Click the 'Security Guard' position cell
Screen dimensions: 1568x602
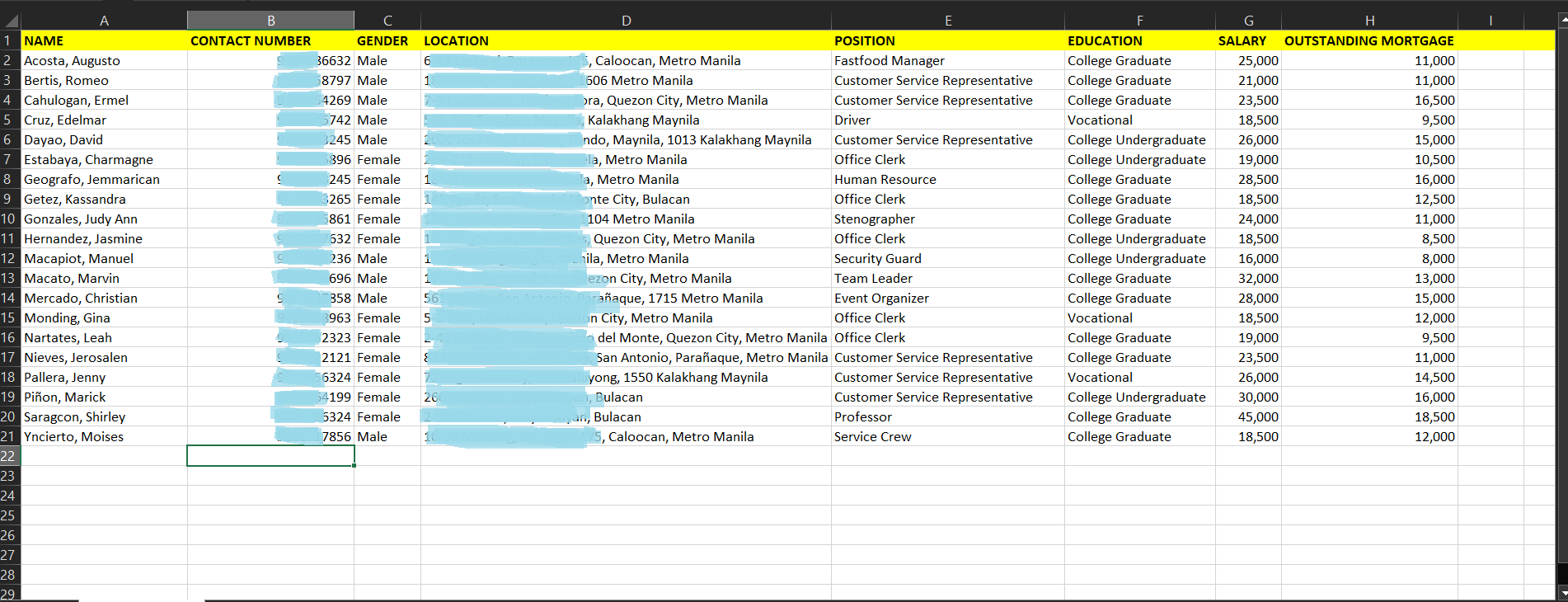click(x=948, y=258)
